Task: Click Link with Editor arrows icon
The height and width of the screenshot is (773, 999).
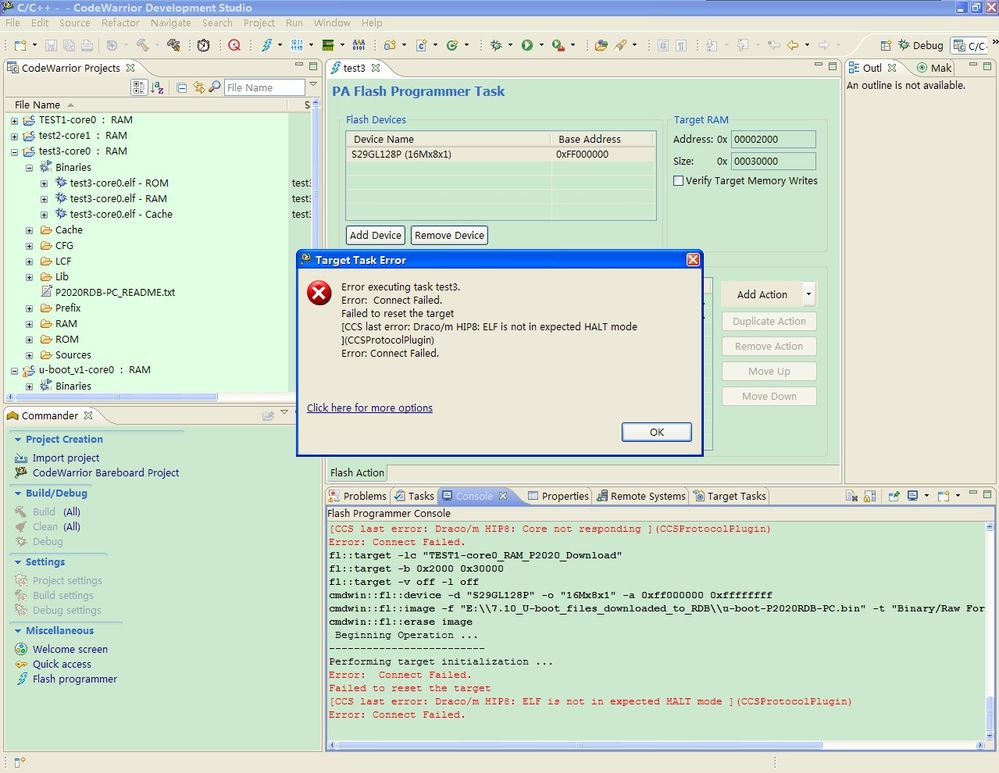Action: 199,87
